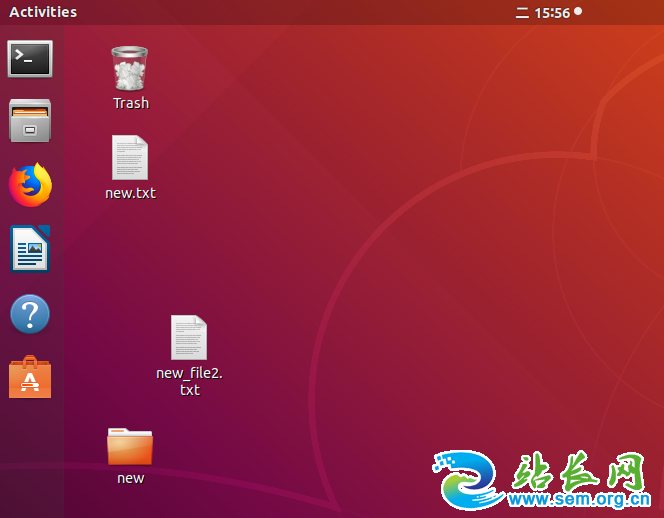Click the 'new' folder name label
The height and width of the screenshot is (518, 664).
pyautogui.click(x=130, y=478)
